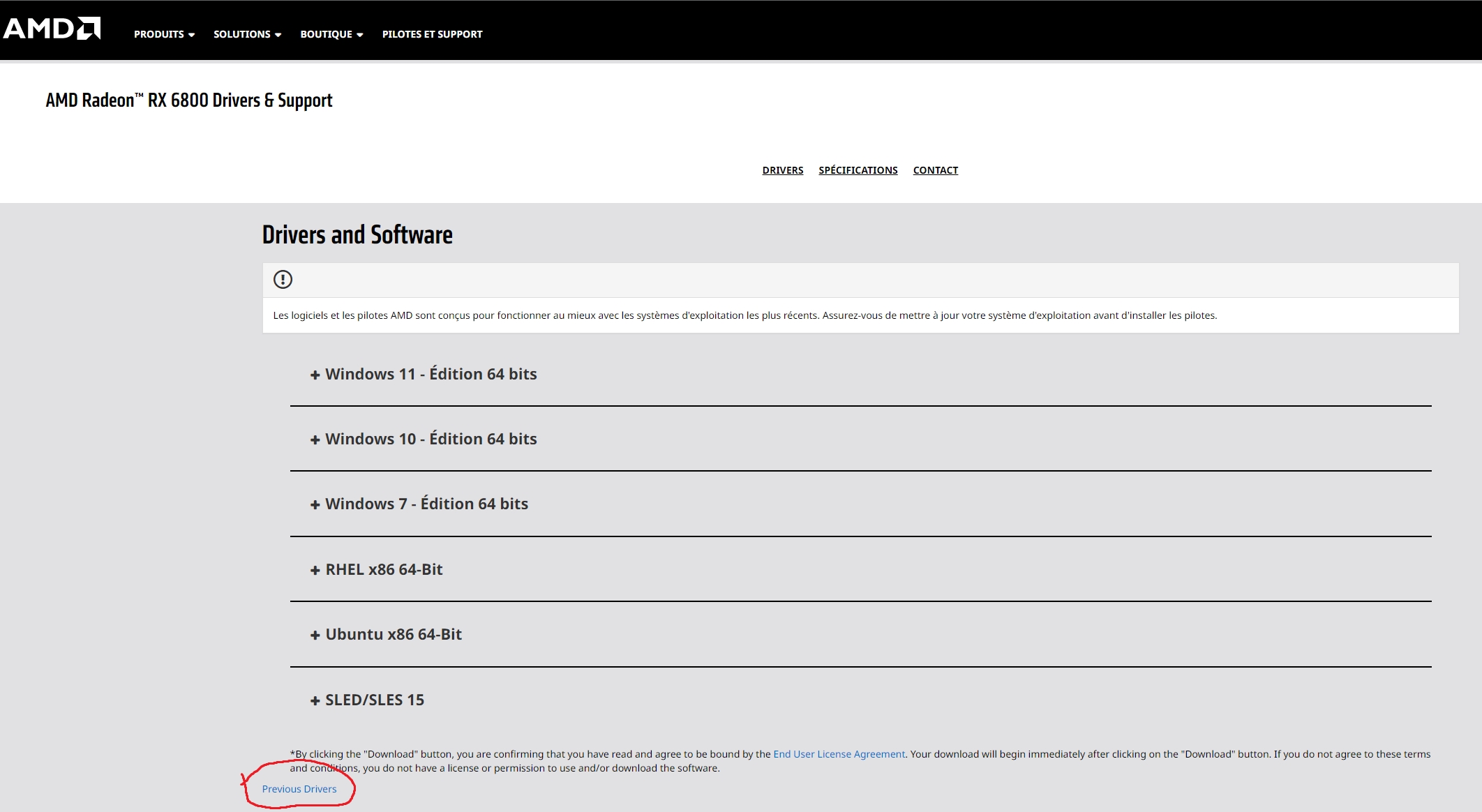Click the plus icon next to SLED/SLES 15
The image size is (1482, 812).
tap(315, 700)
